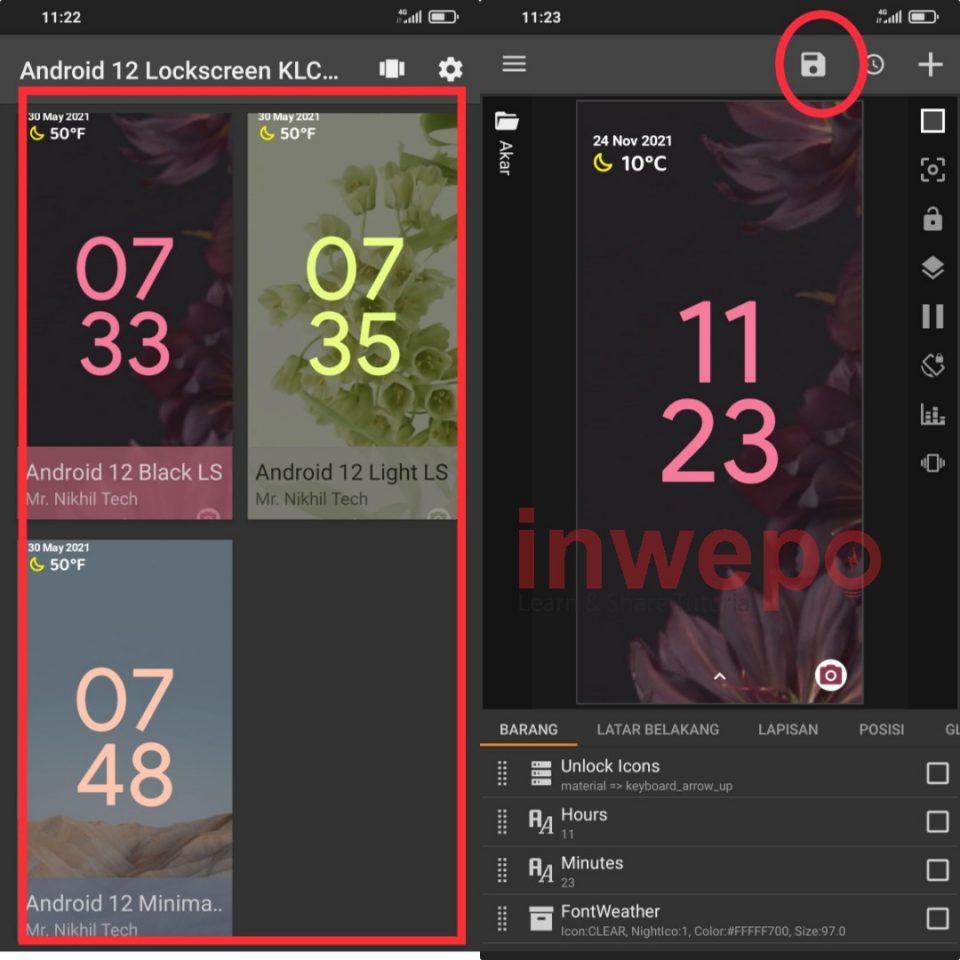Add a new item with the plus icon
Viewport: 960px width, 960px height.
(x=930, y=64)
